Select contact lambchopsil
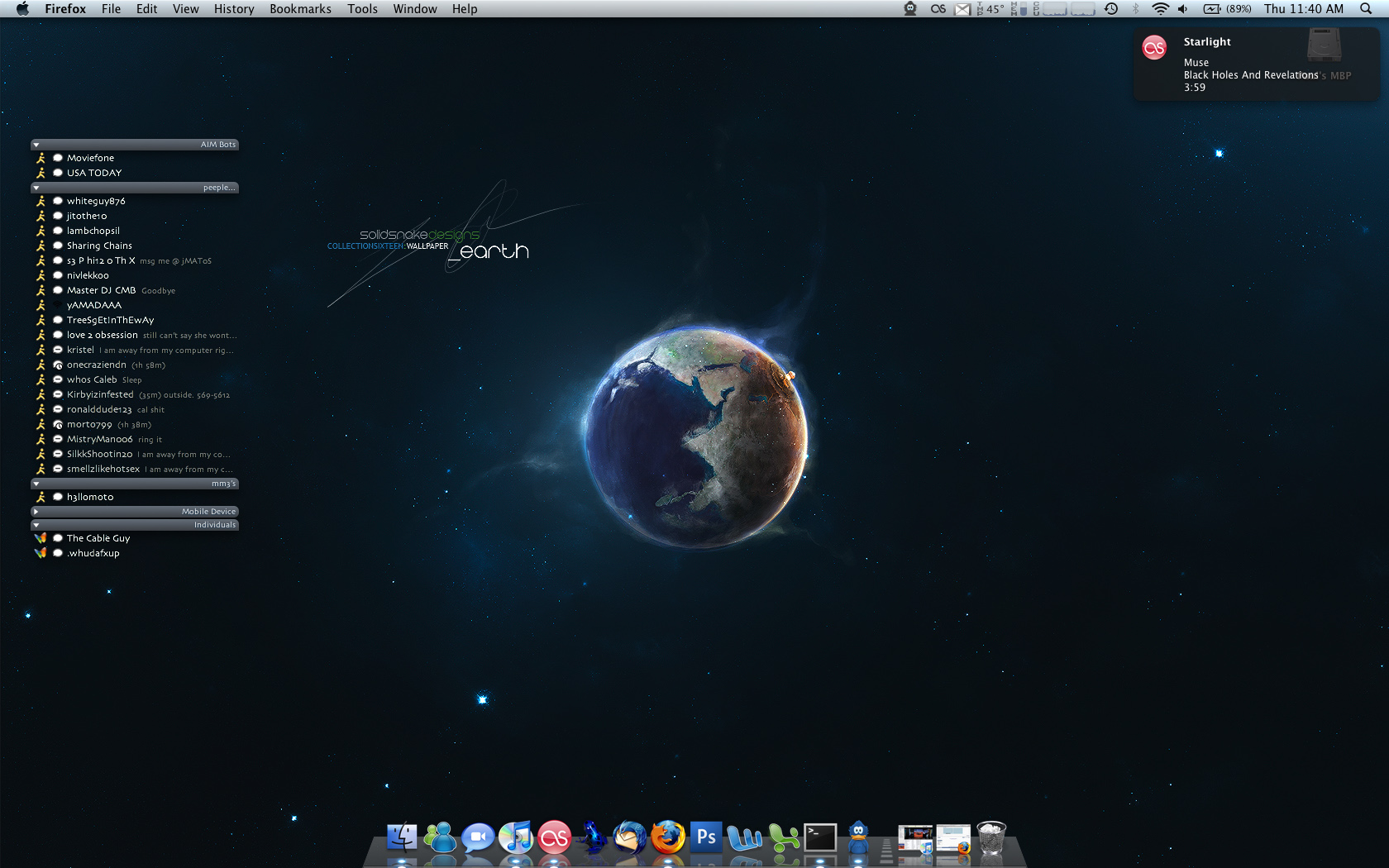The image size is (1389, 868). pyautogui.click(x=135, y=231)
